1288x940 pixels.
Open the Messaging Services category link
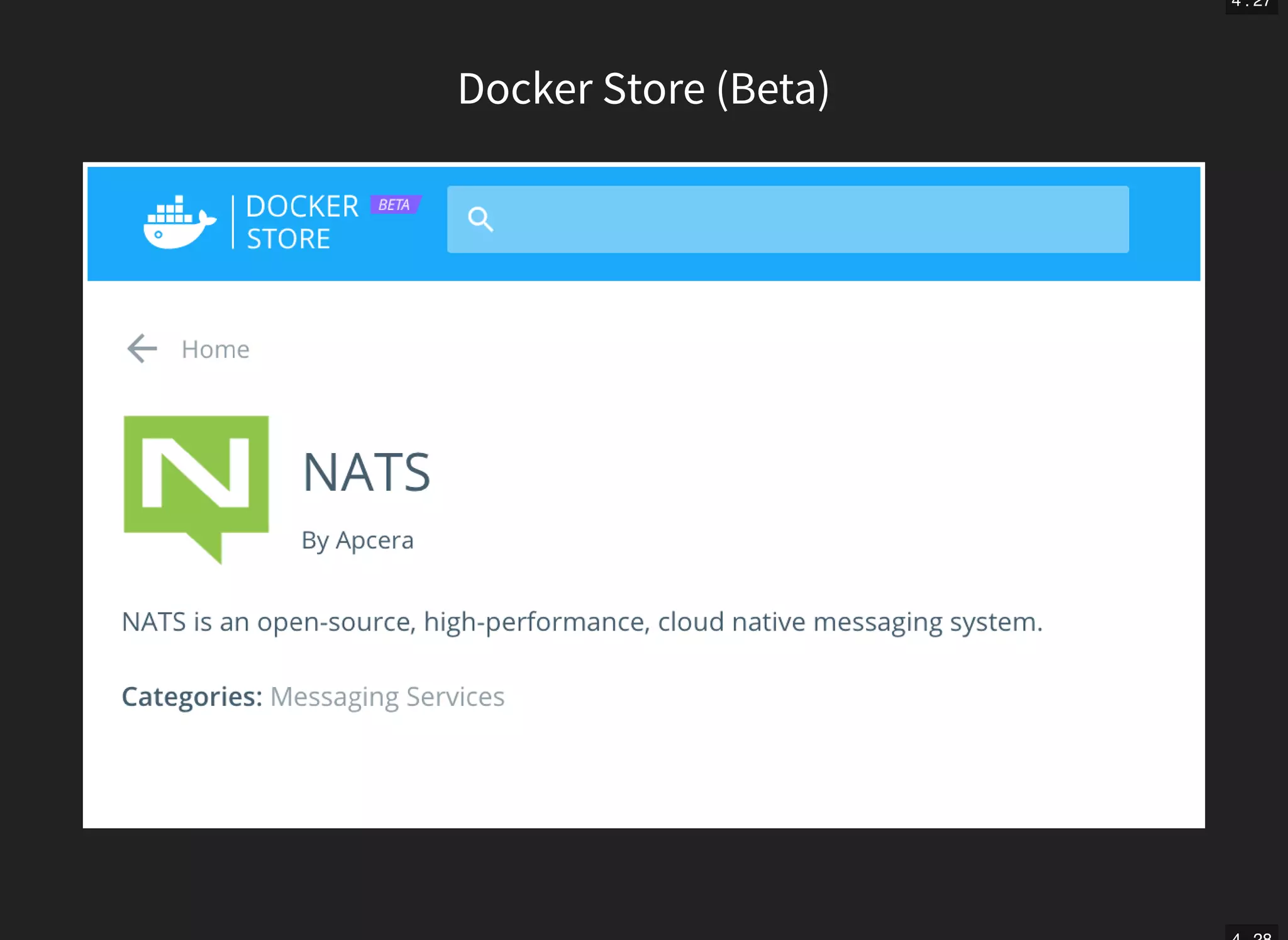(x=387, y=697)
